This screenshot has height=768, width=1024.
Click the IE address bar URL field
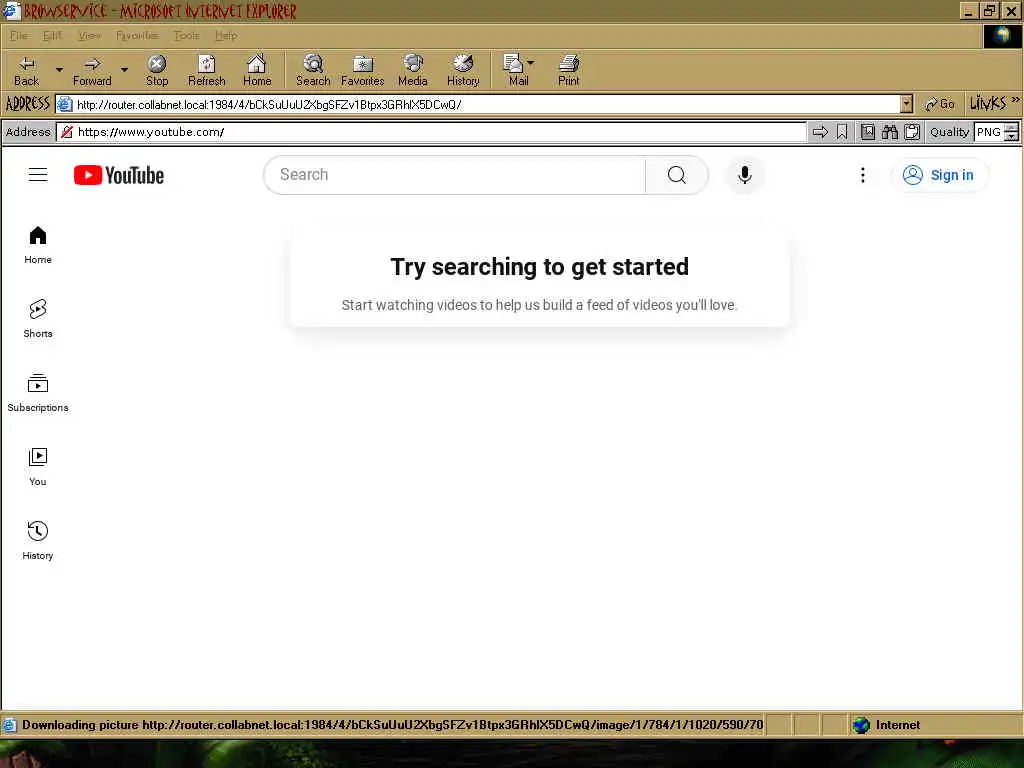click(478, 104)
